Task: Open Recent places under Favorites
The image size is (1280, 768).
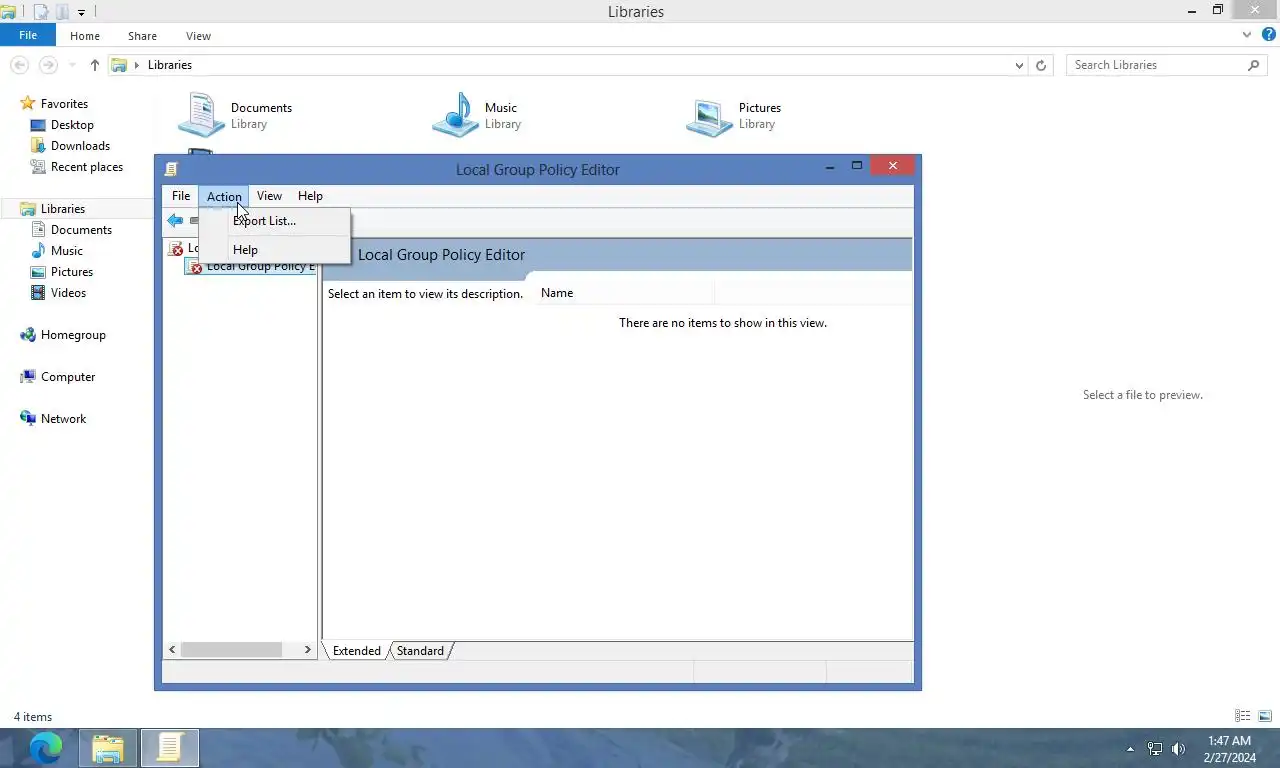Action: click(x=87, y=167)
